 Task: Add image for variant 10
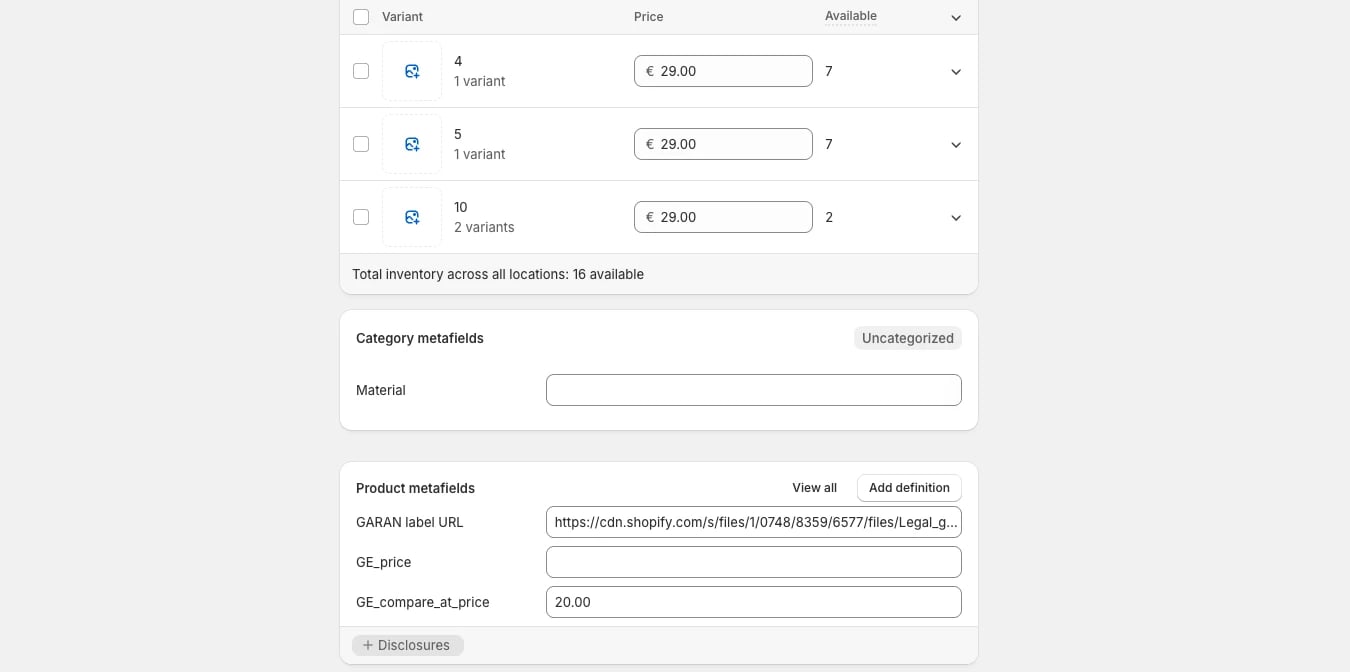click(412, 217)
